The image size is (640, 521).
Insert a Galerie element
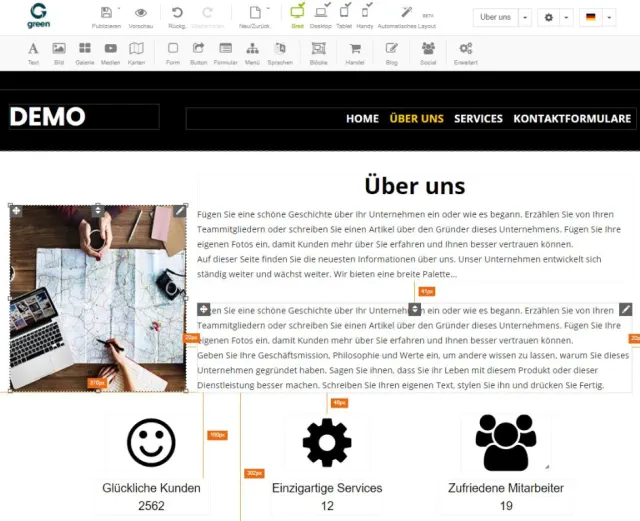pyautogui.click(x=84, y=49)
